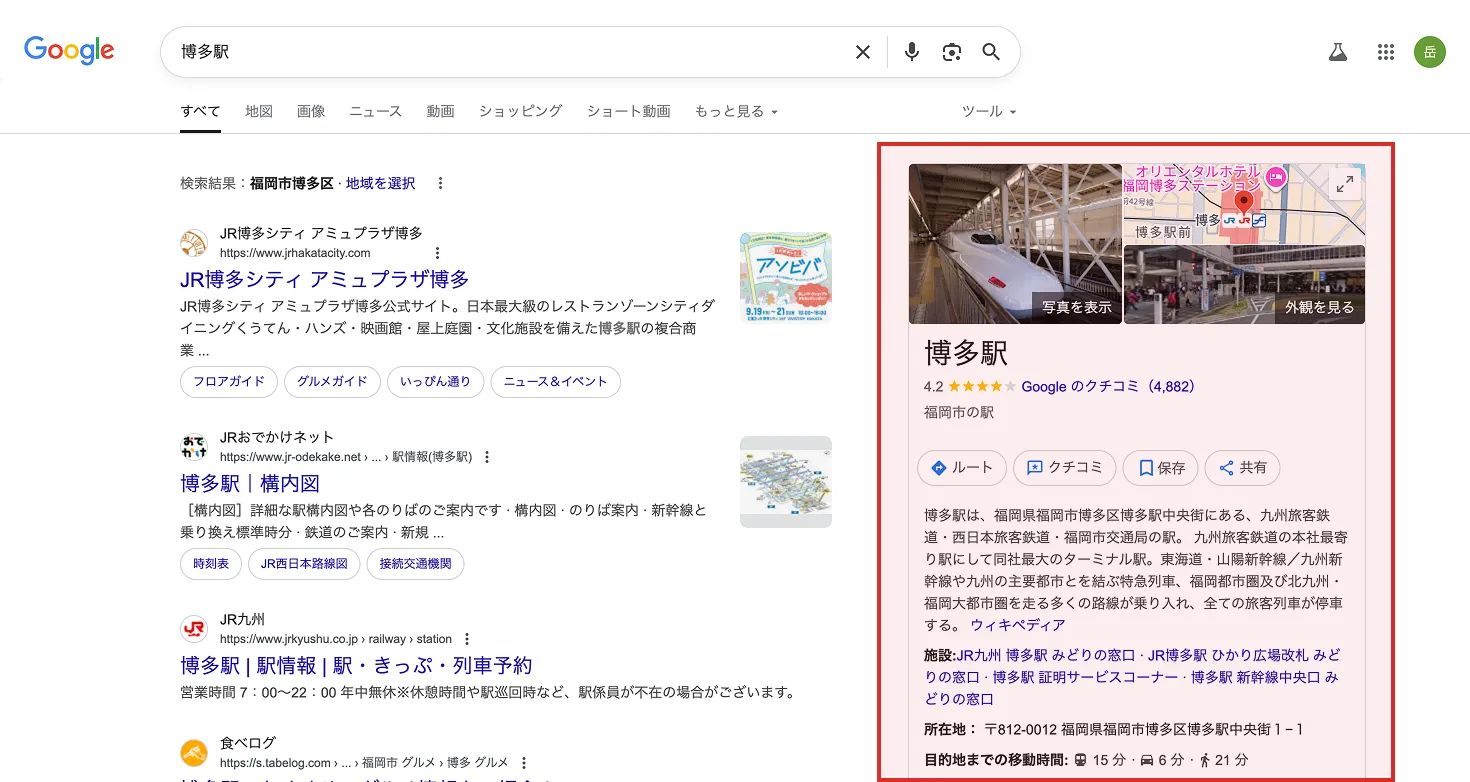The width and height of the screenshot is (1470, 782).
Task: Expand the もっと見る dropdown
Action: coord(736,111)
